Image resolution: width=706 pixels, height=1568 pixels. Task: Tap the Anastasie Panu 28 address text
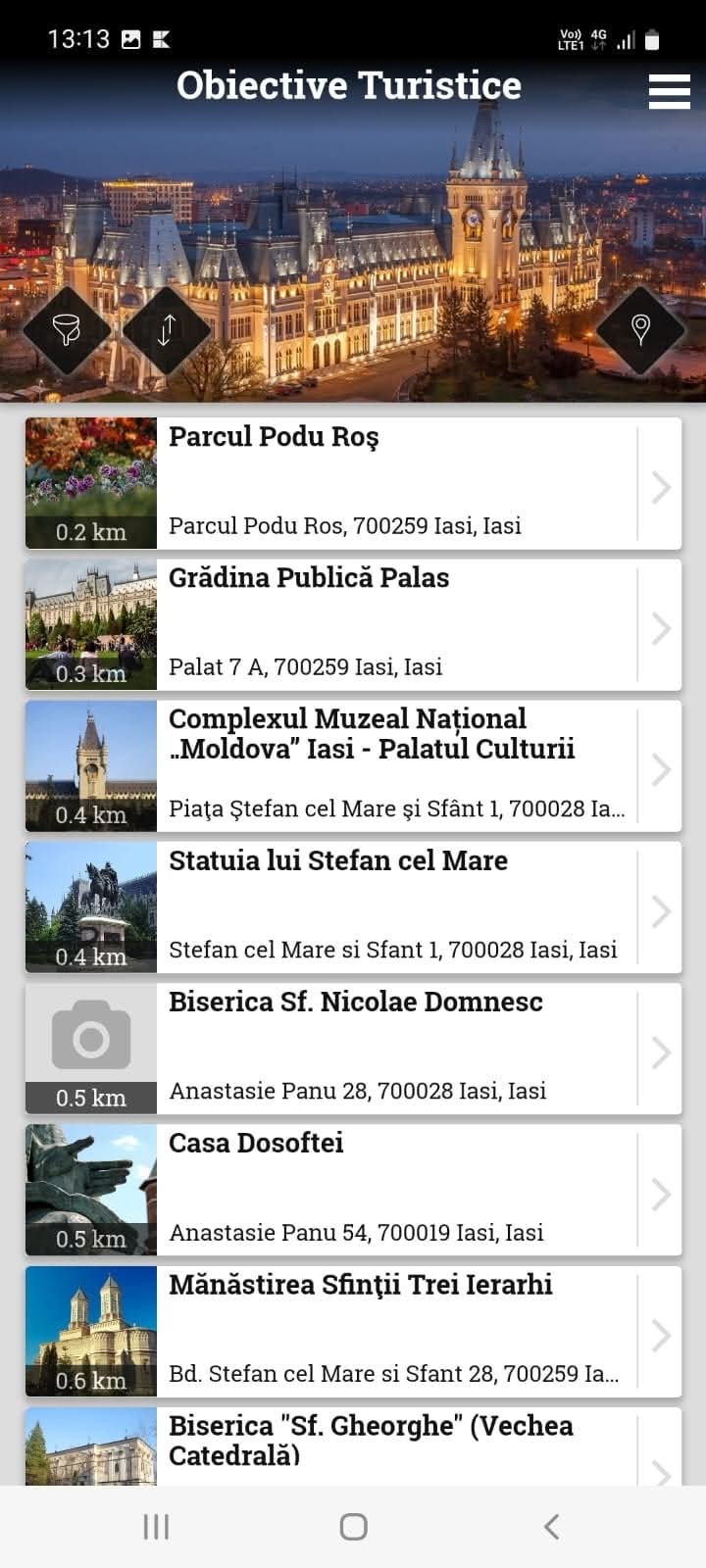pyautogui.click(x=358, y=1091)
